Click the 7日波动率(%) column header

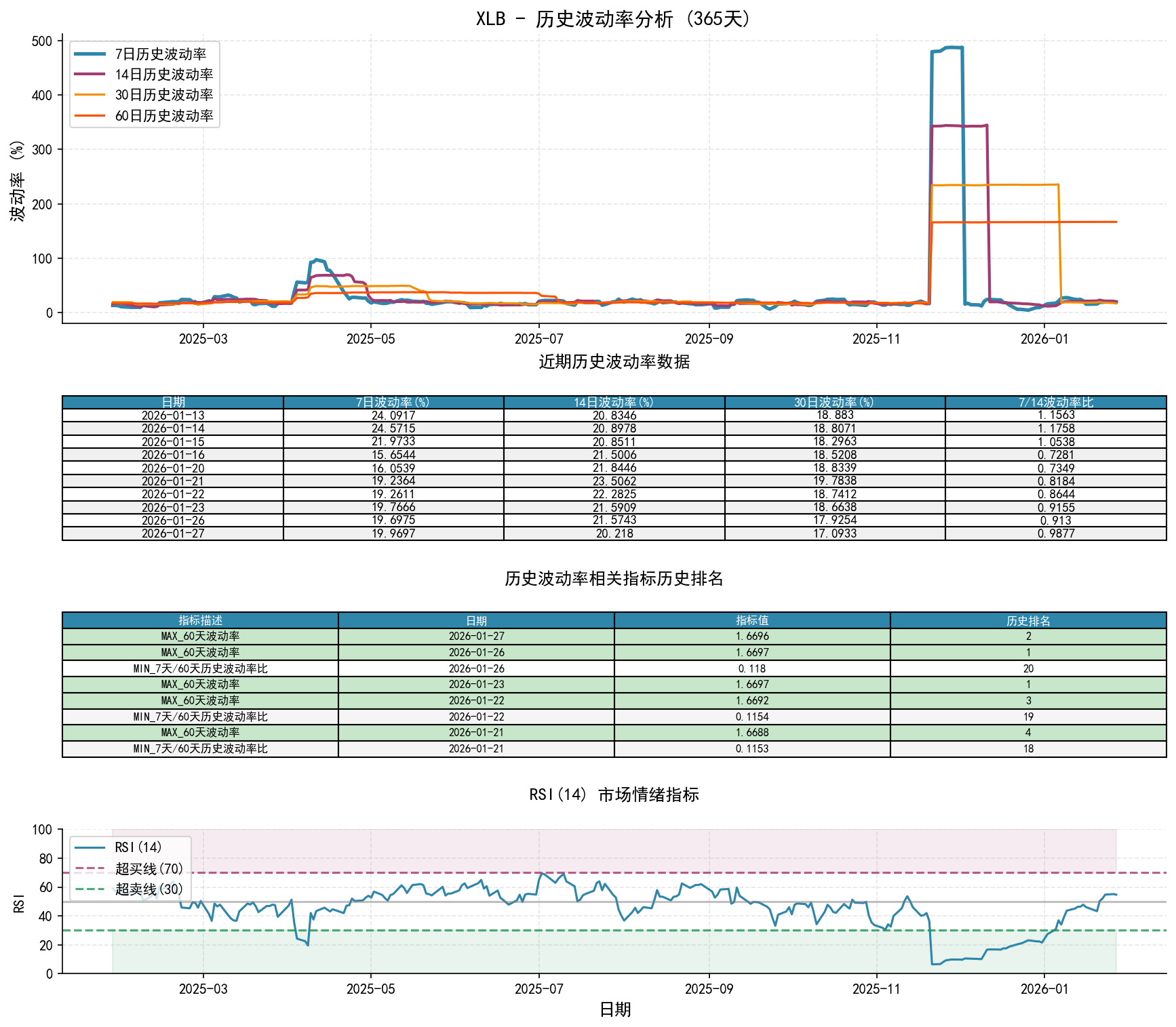393,403
